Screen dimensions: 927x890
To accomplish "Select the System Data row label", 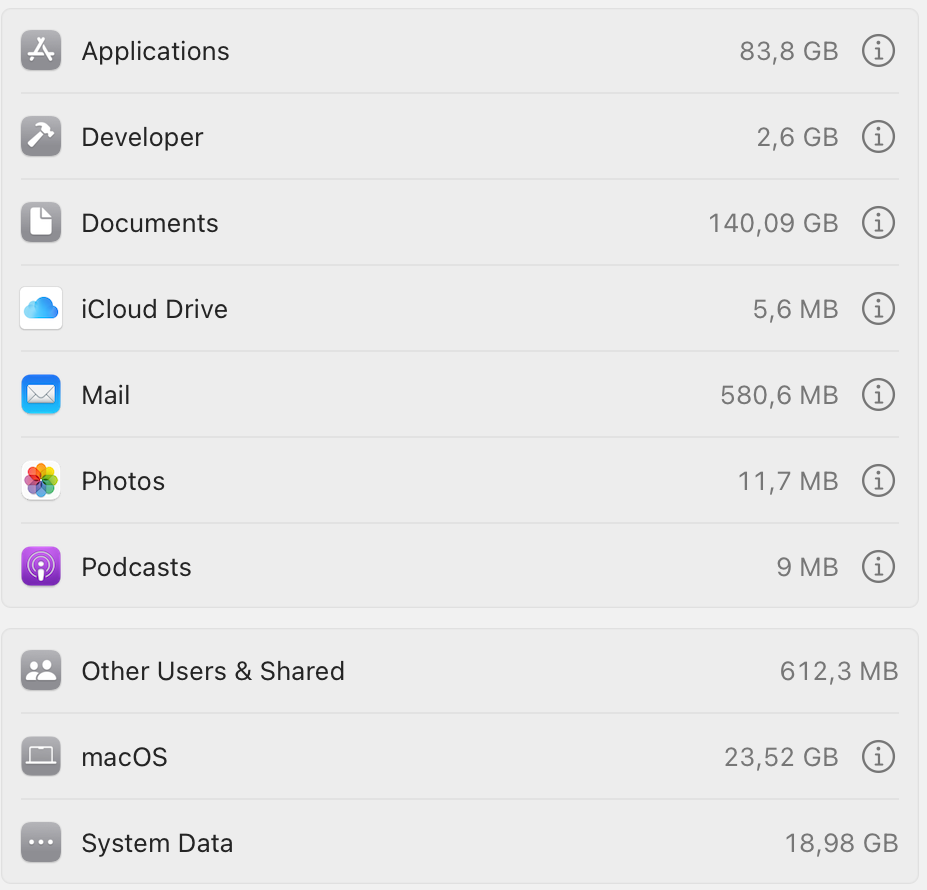I will click(157, 843).
